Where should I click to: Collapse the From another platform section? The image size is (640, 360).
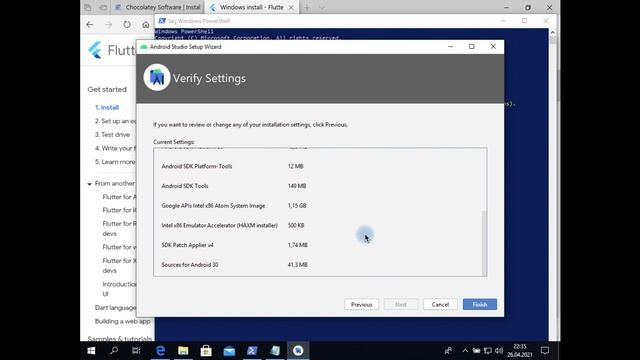coord(89,184)
